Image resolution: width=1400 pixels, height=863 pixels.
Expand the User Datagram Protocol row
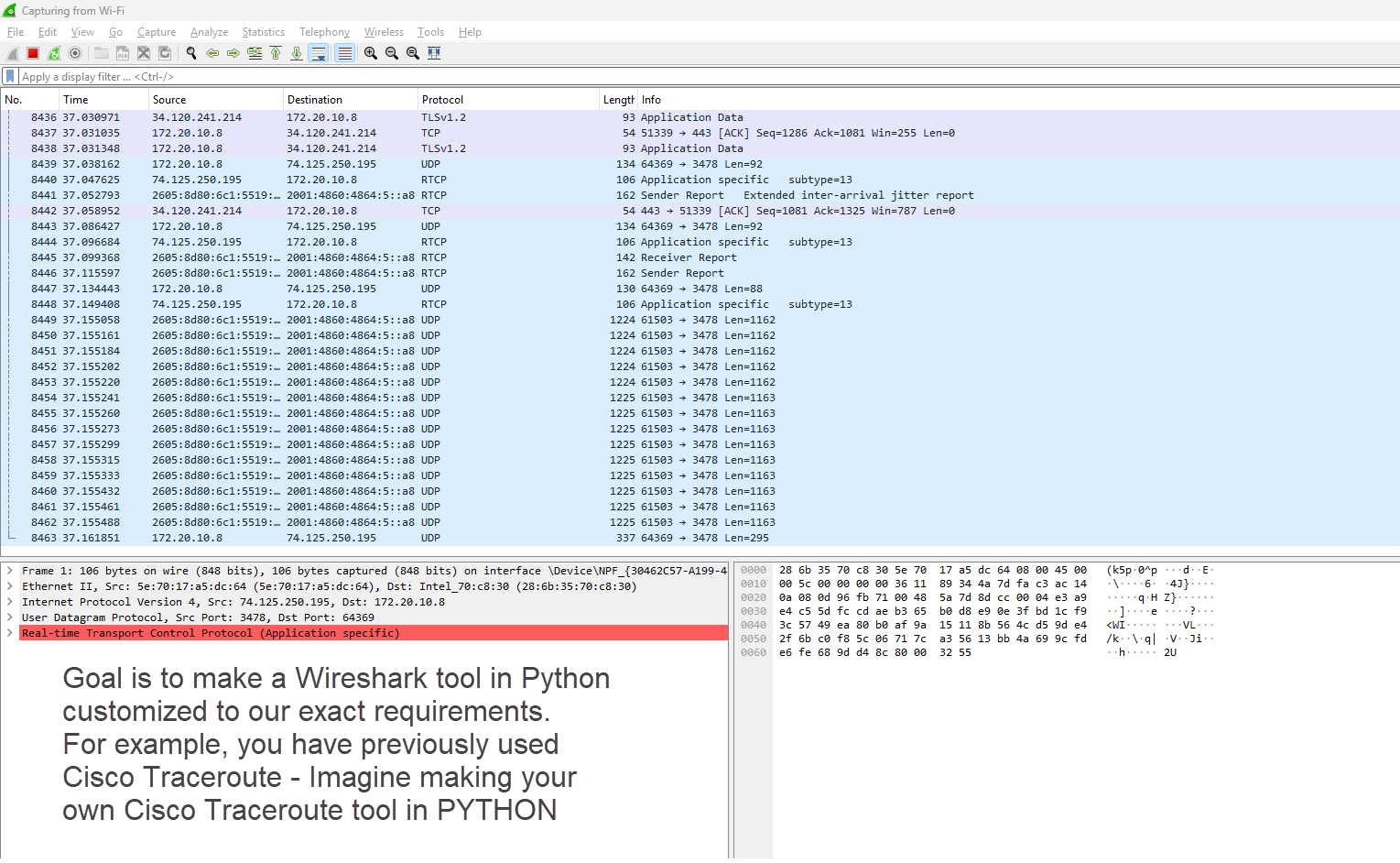coord(10,617)
